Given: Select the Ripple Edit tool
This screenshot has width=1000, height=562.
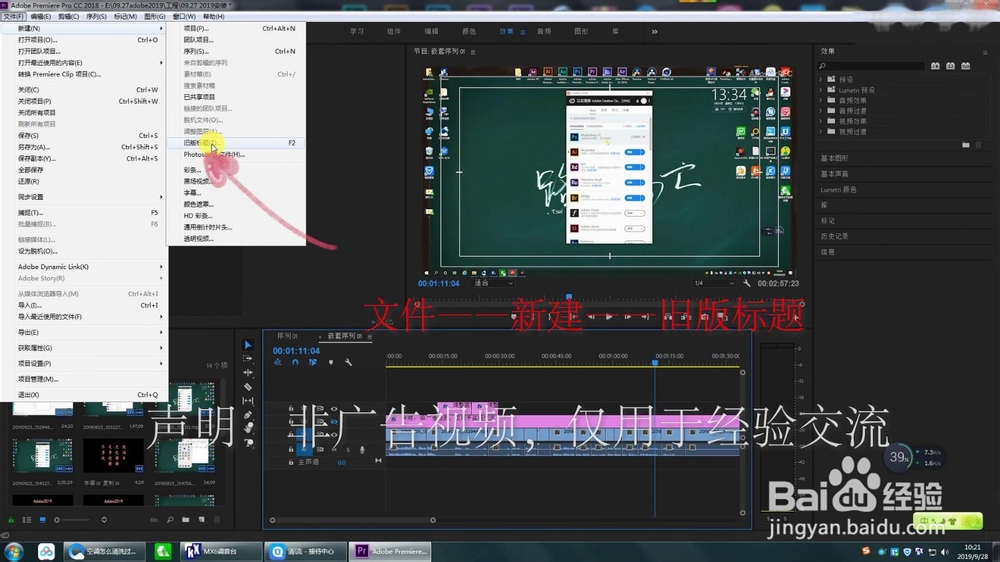Looking at the screenshot, I should click(248, 373).
